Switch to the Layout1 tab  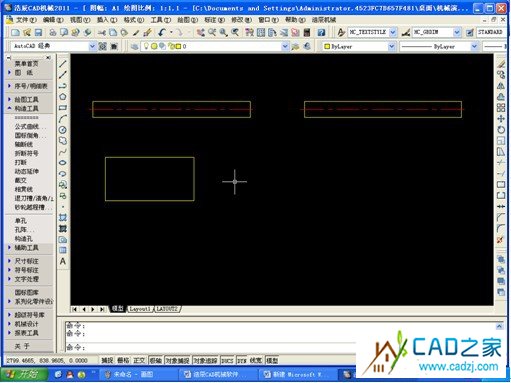(140, 309)
